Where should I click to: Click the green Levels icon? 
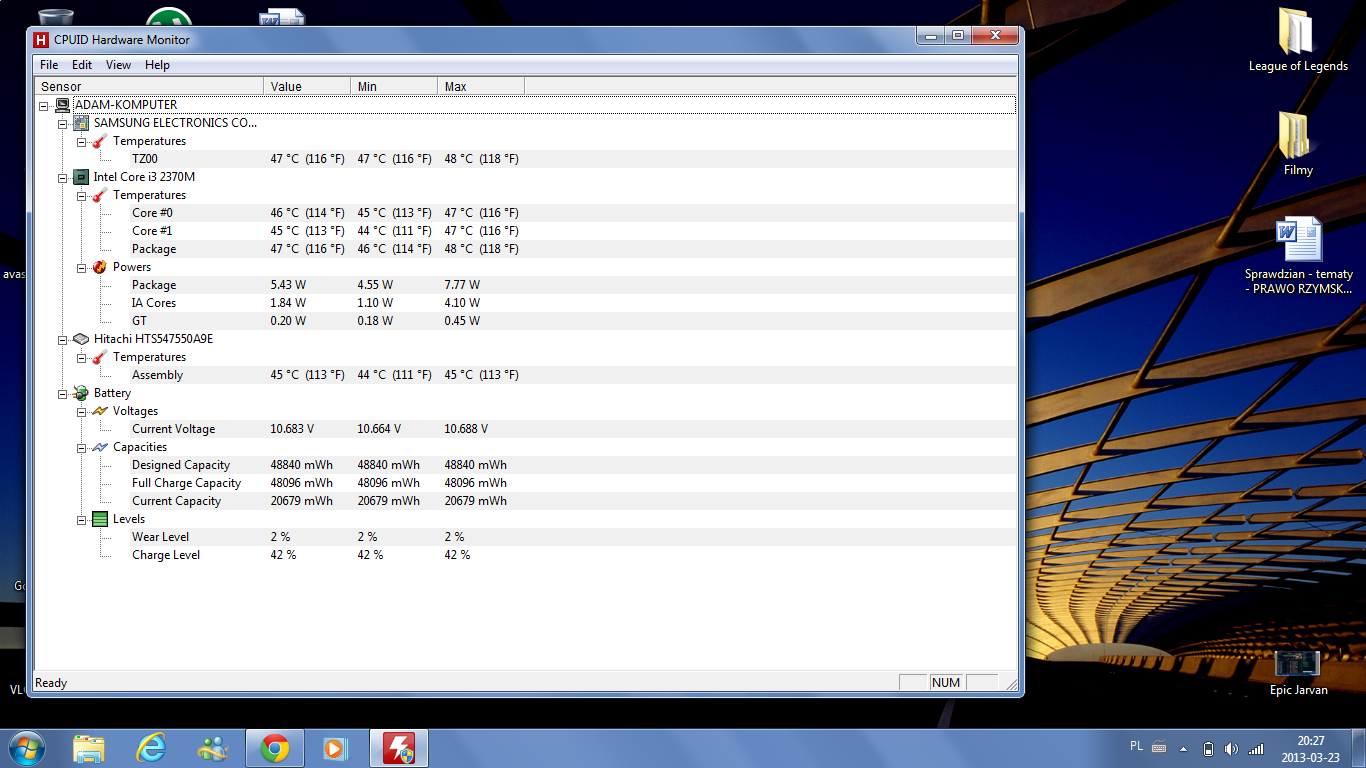click(x=100, y=519)
